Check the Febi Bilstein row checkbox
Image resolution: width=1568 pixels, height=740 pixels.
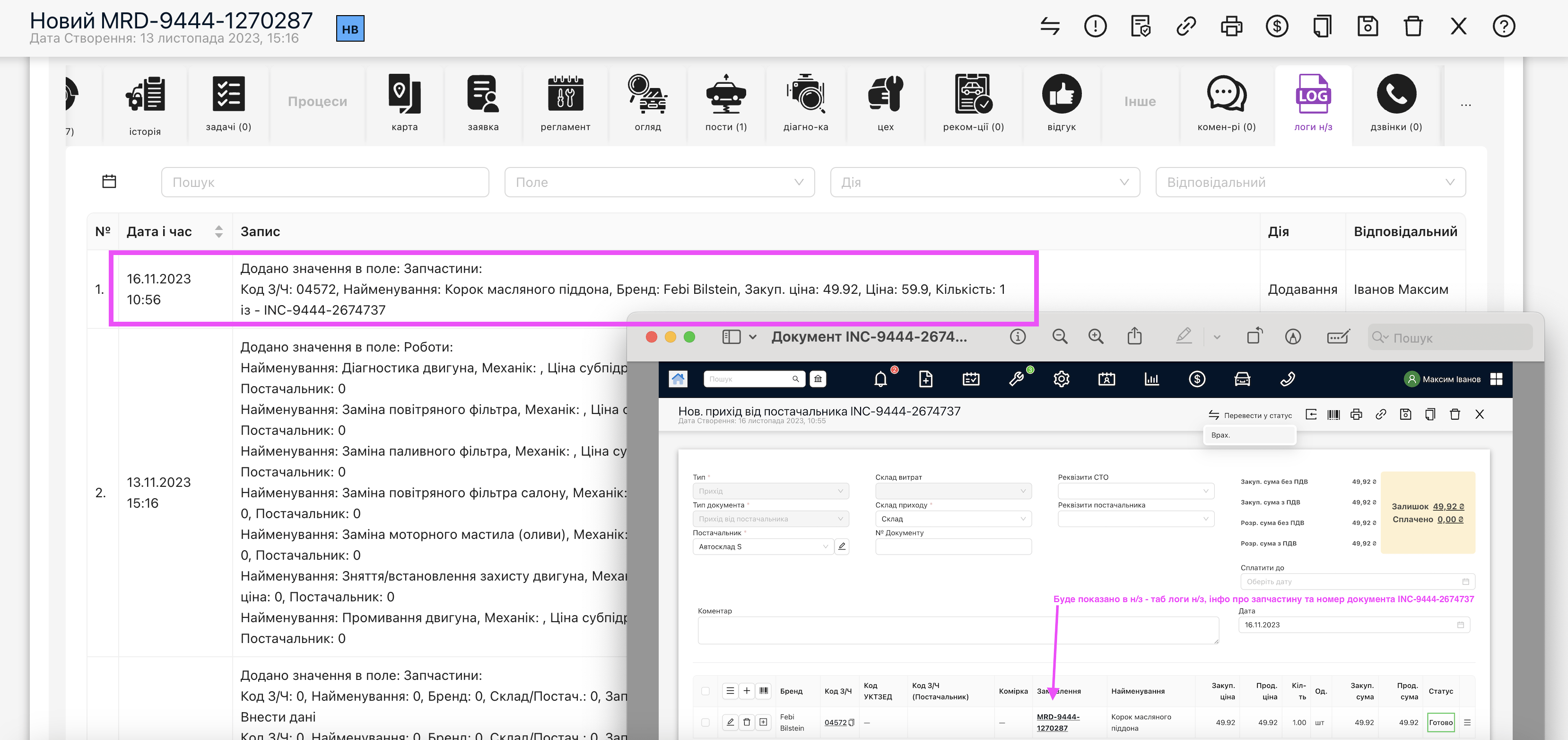706,722
